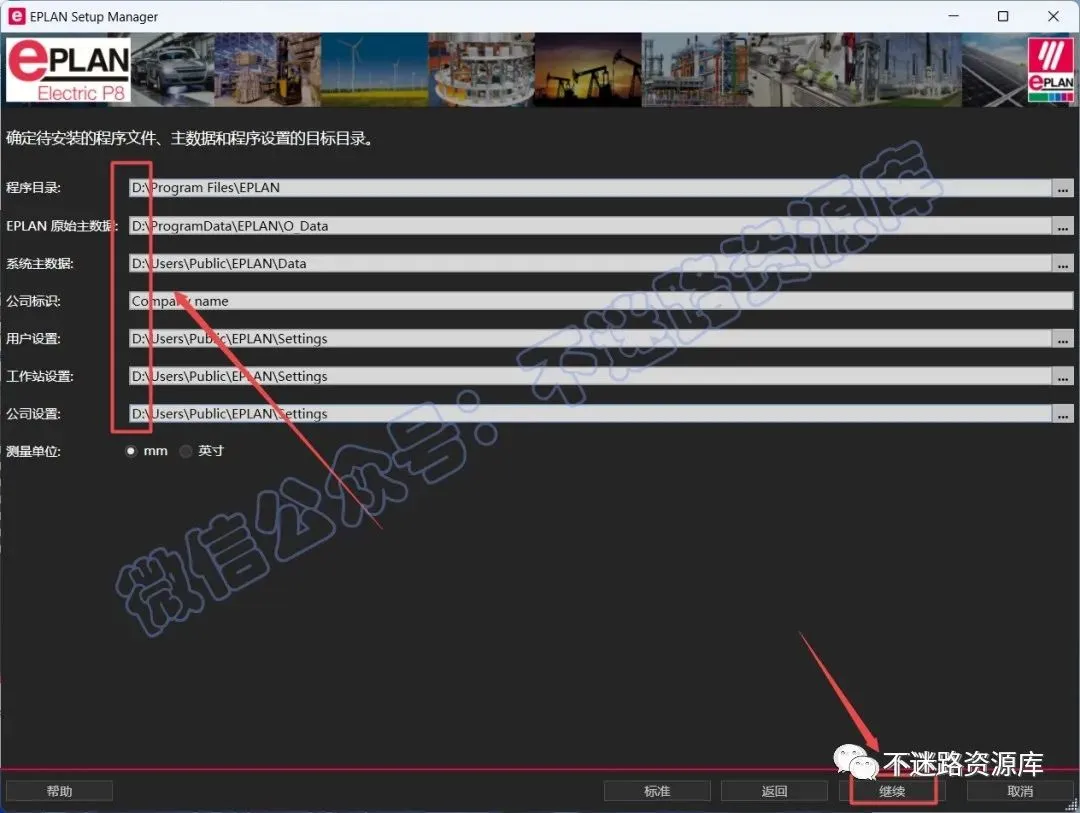
Task: Click the EPLAN 原始主数据 path field
Action: (x=590, y=226)
